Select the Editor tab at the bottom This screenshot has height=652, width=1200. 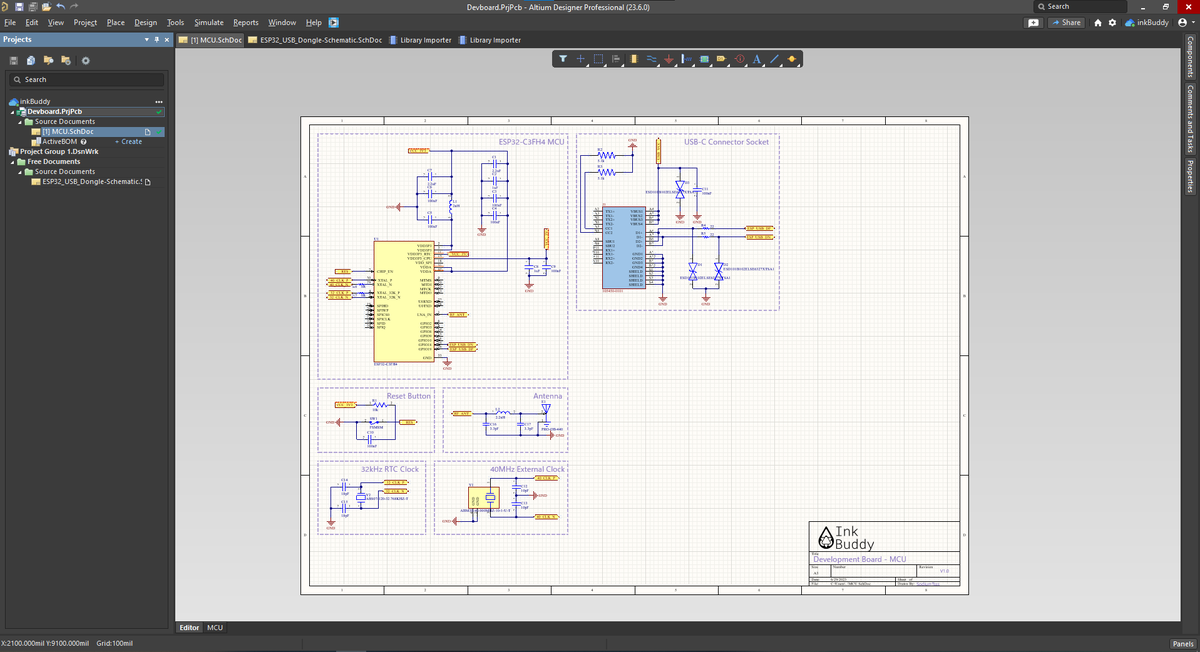click(189, 627)
